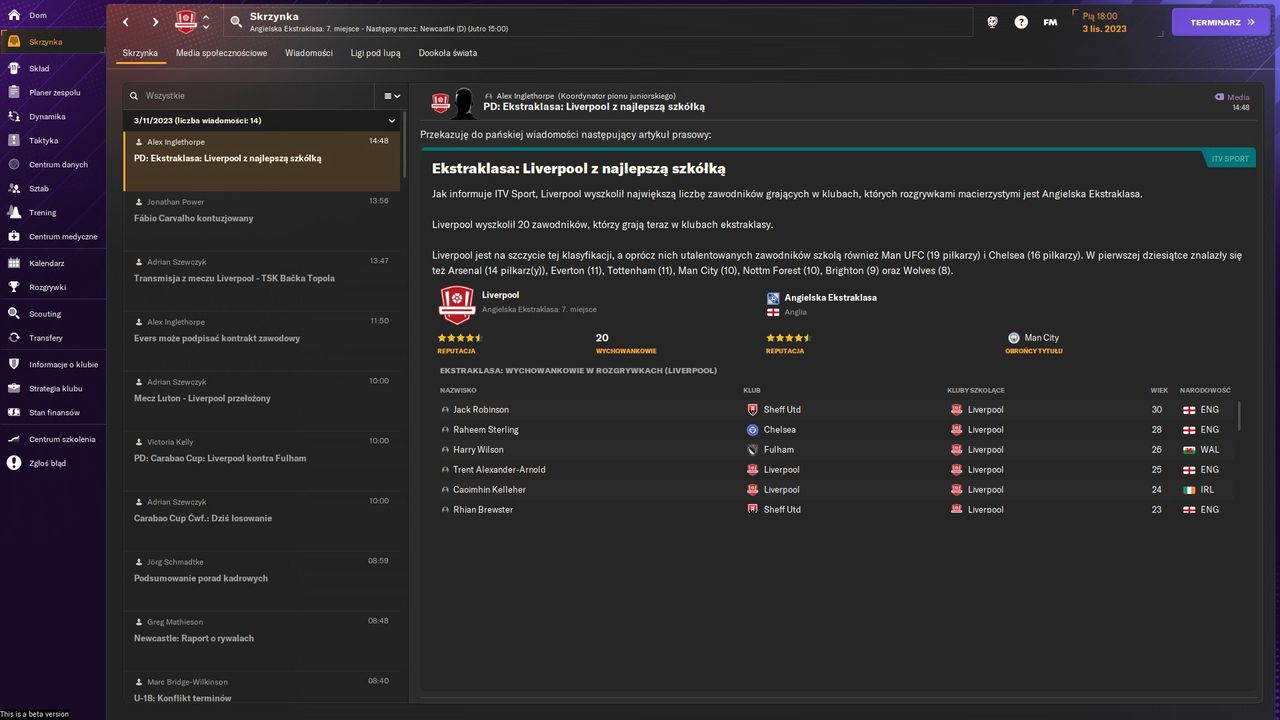The width and height of the screenshot is (1280, 720).
Task: Select Rhian Brewster in player table
Action: point(483,510)
